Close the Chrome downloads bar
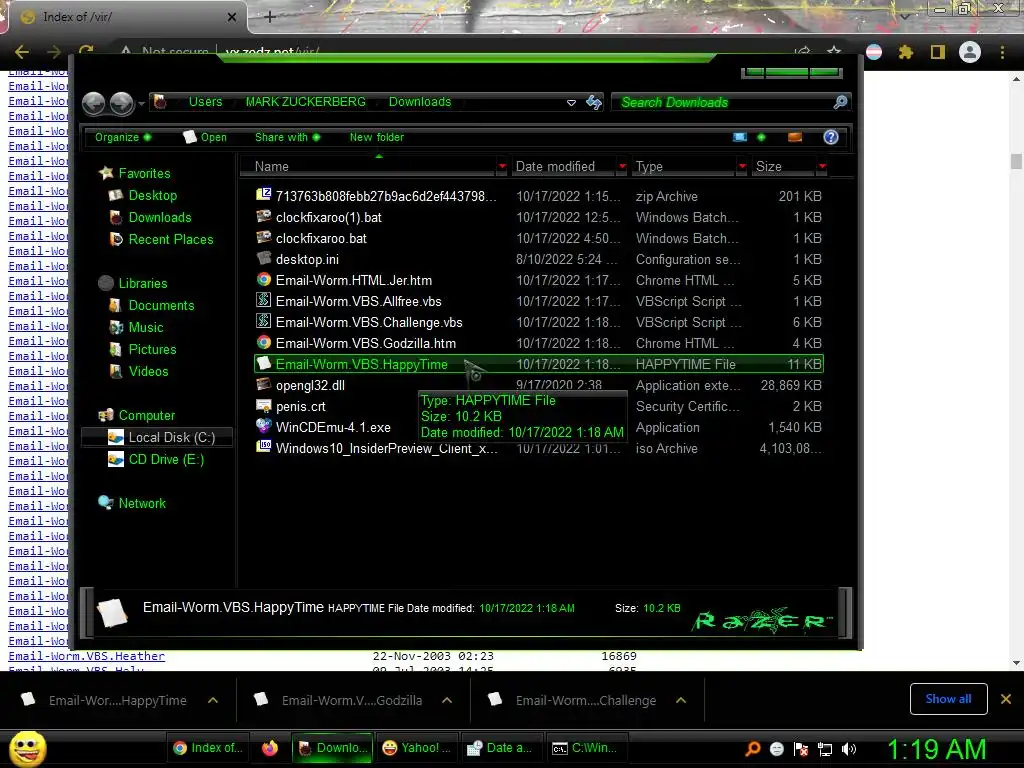The height and width of the screenshot is (768, 1024). 1006,699
